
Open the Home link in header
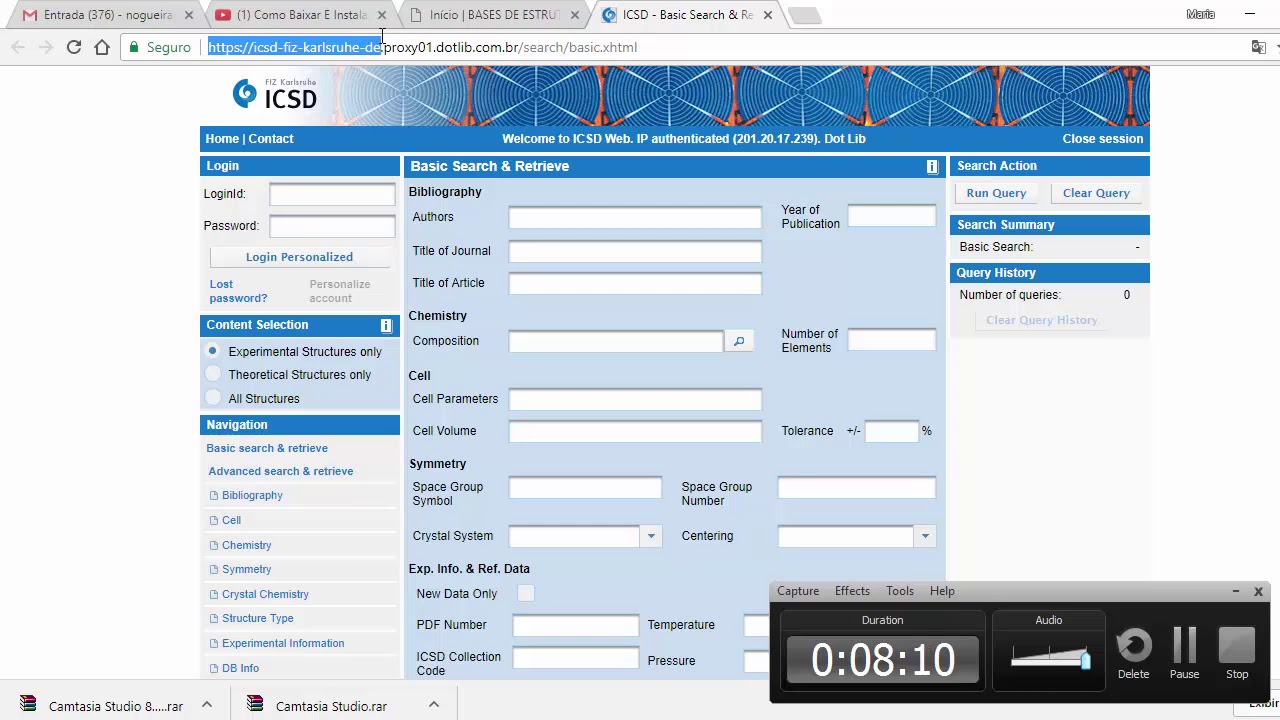tap(222, 139)
